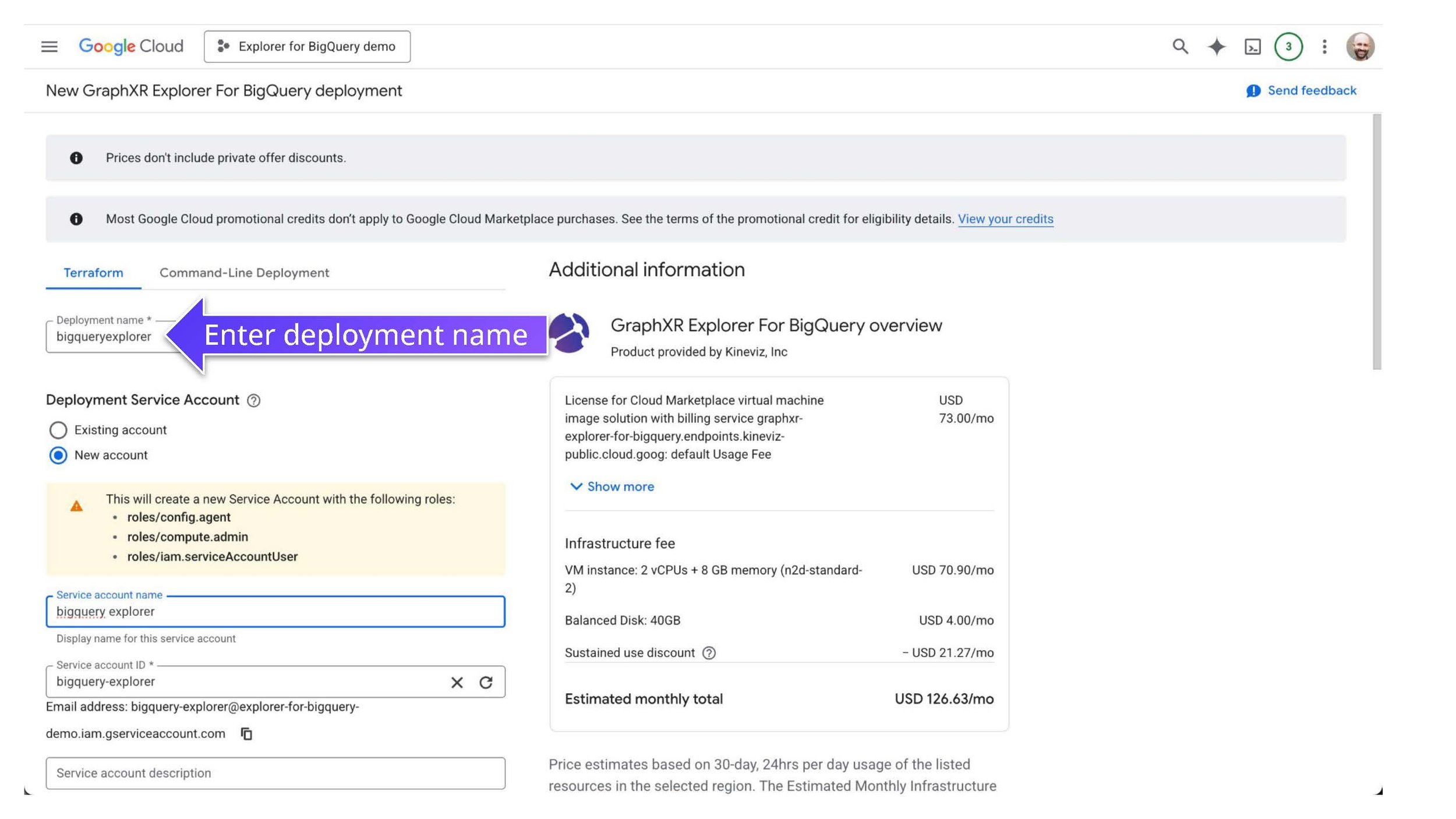Click the user profile avatar

(1360, 47)
